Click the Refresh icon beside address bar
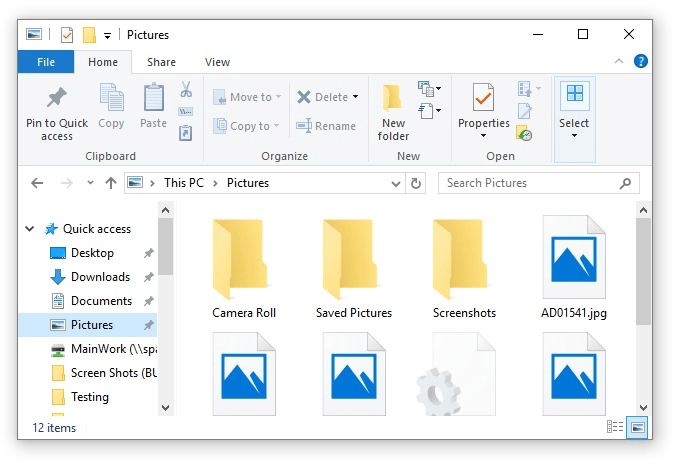The height and width of the screenshot is (466, 680). [415, 183]
